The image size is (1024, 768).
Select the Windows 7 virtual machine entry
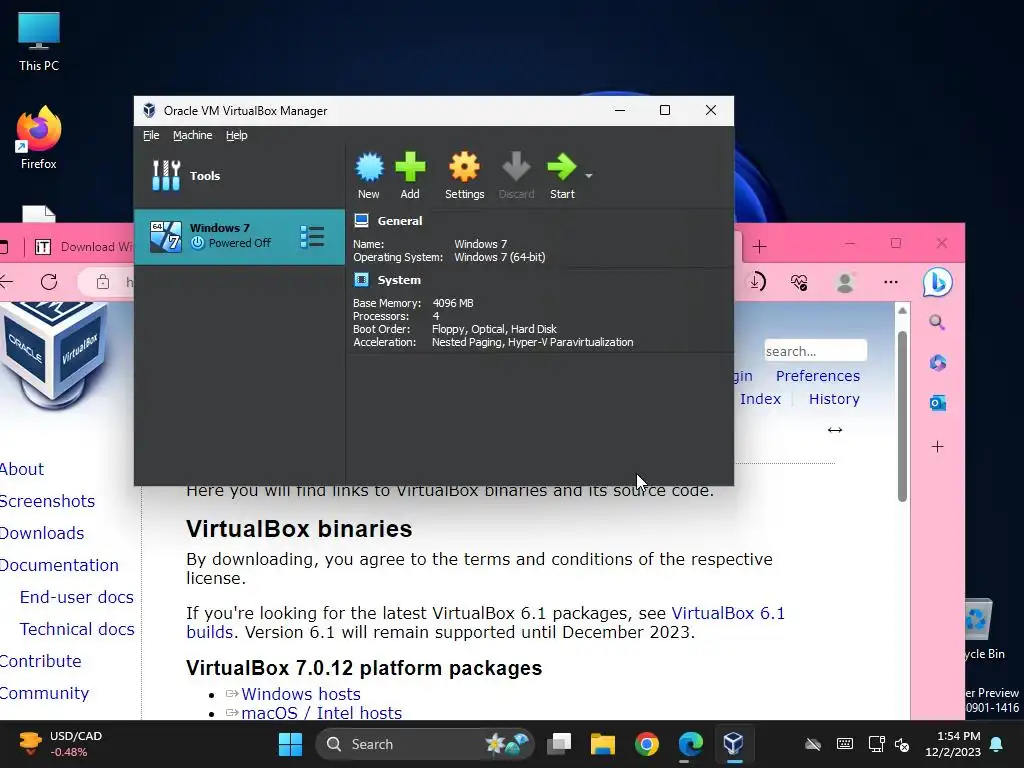coord(239,236)
